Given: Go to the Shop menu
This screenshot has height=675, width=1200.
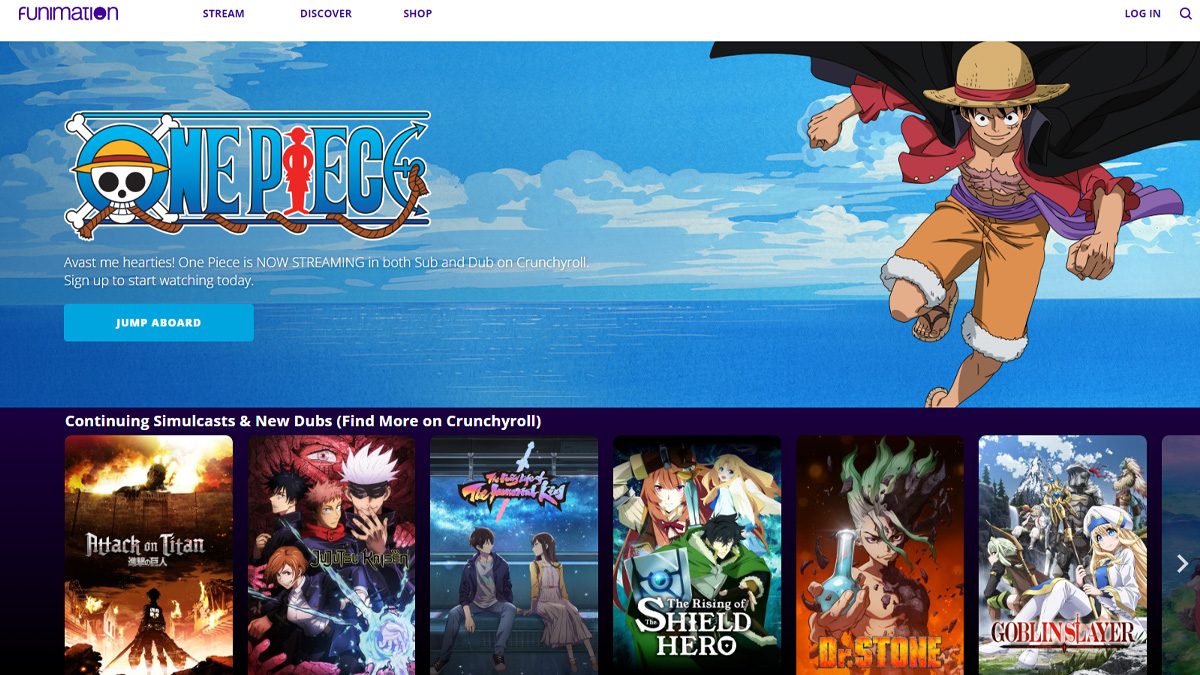Looking at the screenshot, I should click(417, 14).
